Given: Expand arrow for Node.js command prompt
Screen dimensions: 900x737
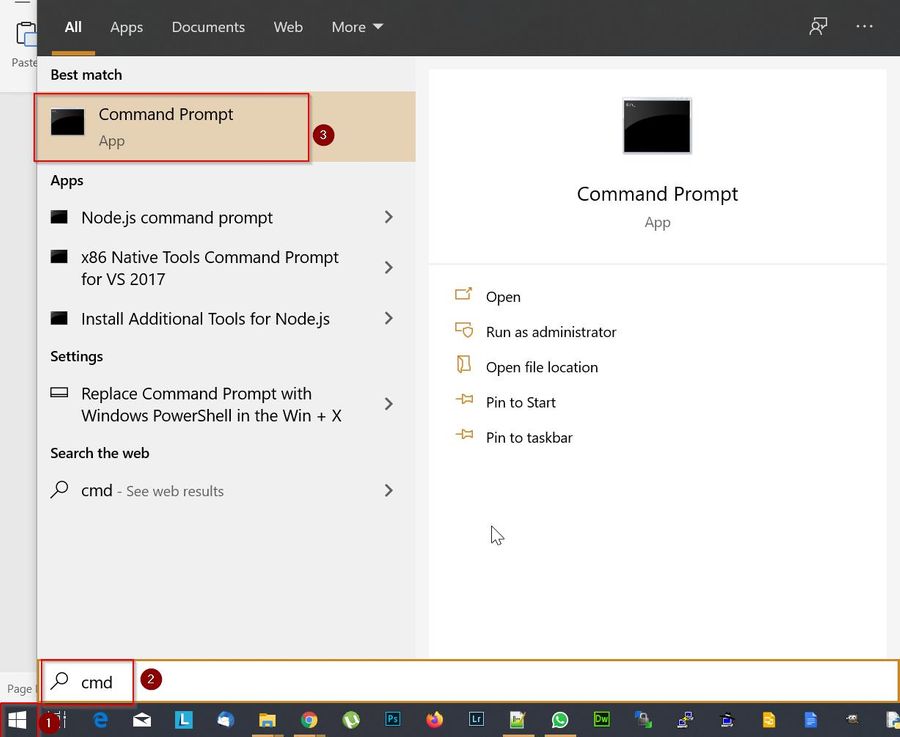Looking at the screenshot, I should tap(389, 217).
